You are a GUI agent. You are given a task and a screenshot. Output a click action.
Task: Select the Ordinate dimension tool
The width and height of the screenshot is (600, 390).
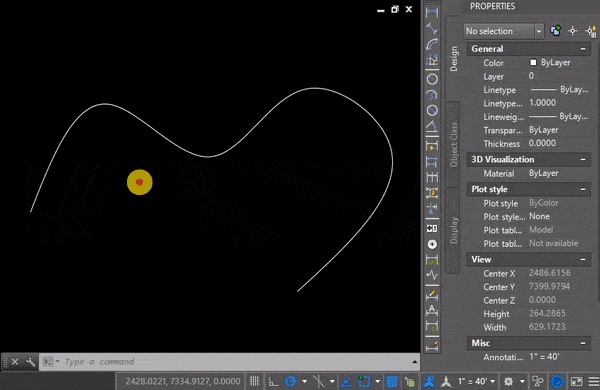coord(432,60)
